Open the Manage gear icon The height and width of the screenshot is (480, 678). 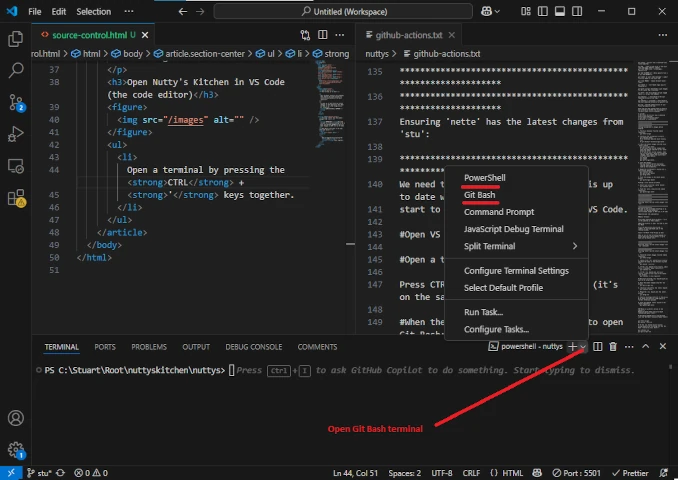[x=16, y=450]
